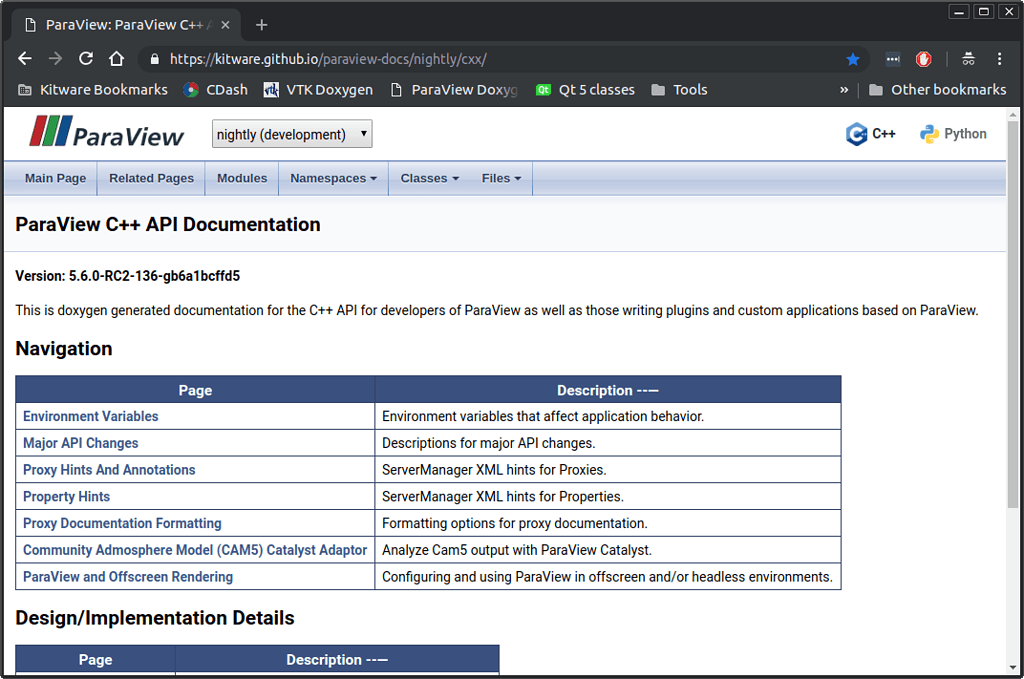Show hidden bookmarks with the chevron
Viewport: 1024px width, 679px height.
pos(844,90)
